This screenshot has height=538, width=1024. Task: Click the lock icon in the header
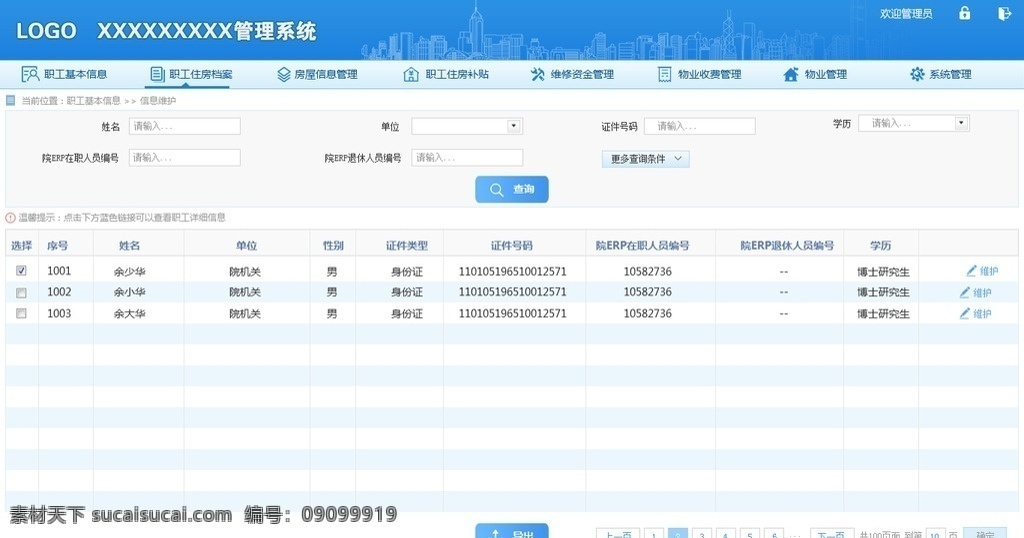click(x=964, y=13)
